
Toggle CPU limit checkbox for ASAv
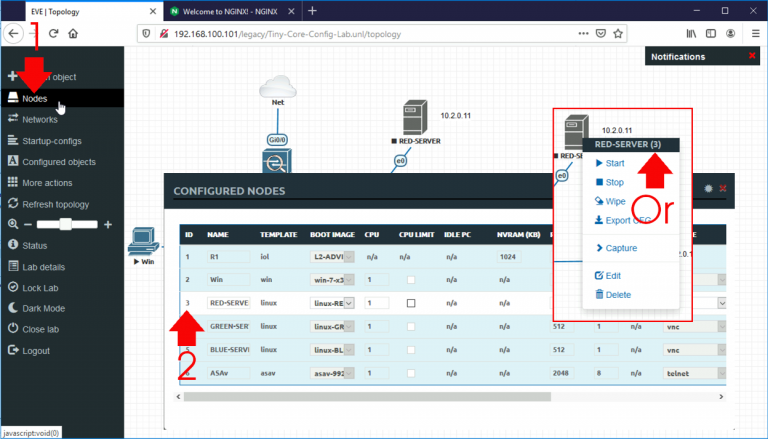411,373
